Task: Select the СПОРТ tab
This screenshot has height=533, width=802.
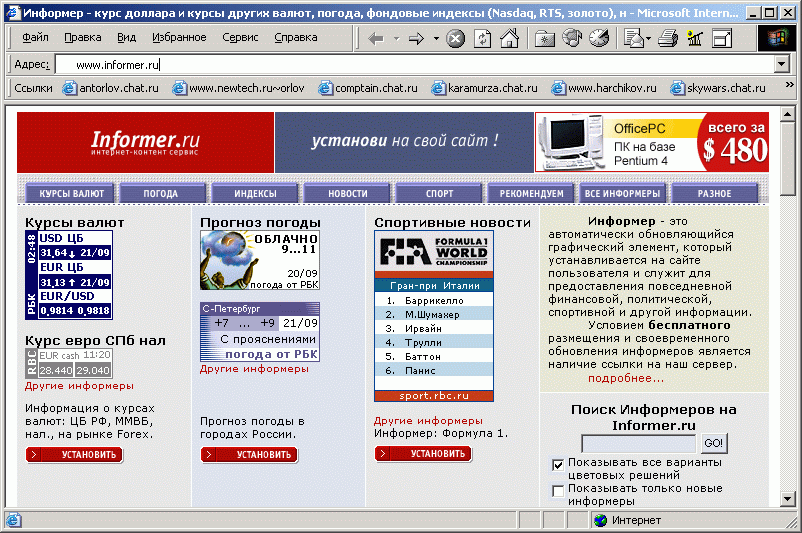Action: click(x=440, y=193)
